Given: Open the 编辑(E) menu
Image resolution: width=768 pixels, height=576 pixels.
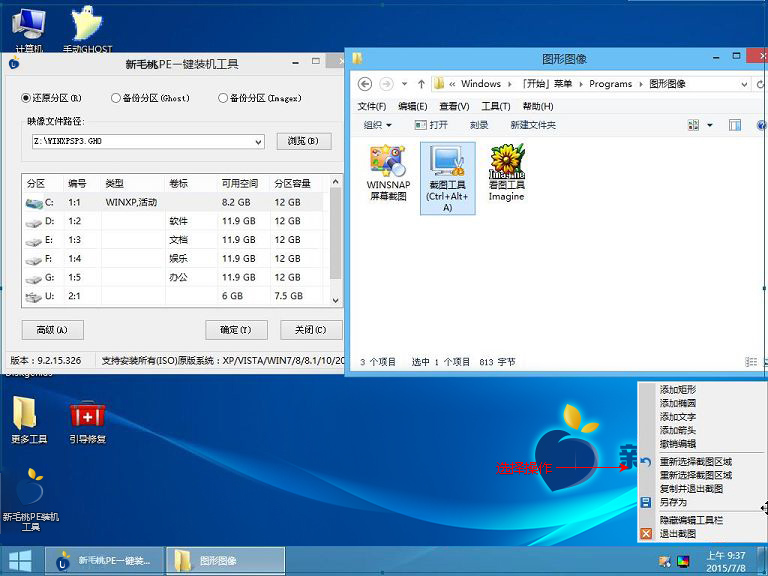Looking at the screenshot, I should coord(412,106).
